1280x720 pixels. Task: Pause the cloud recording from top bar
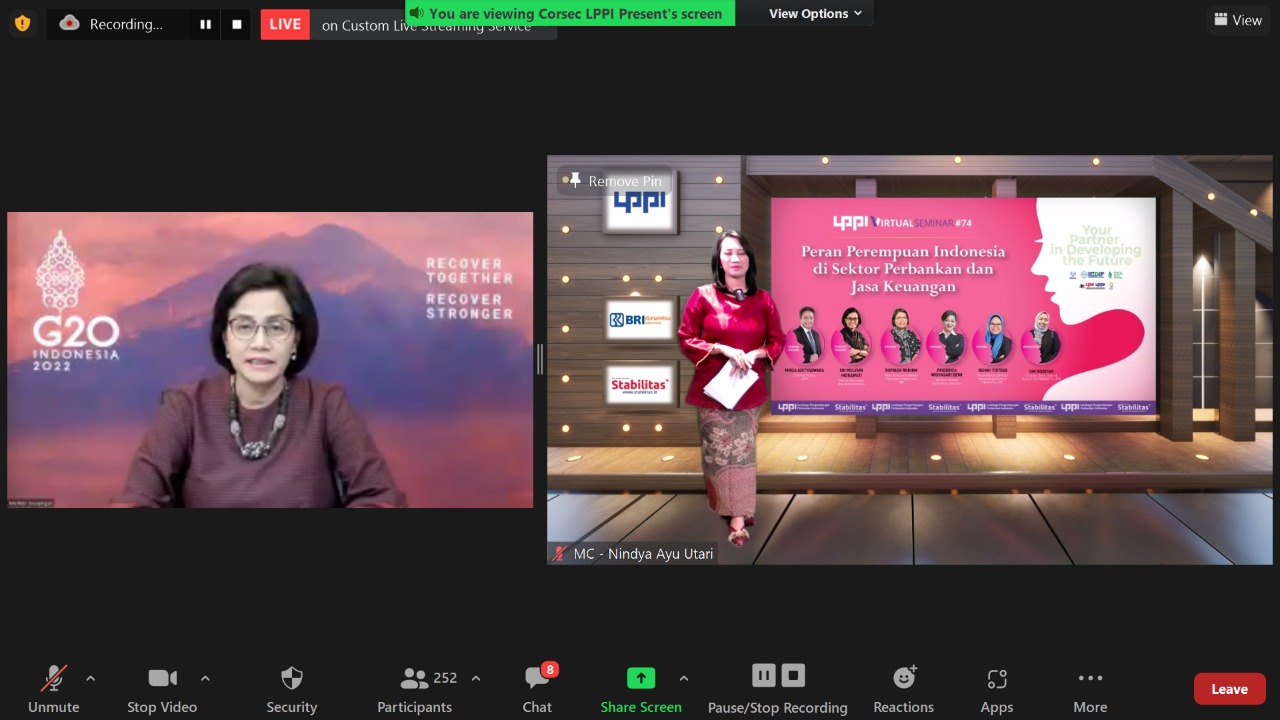[x=205, y=25]
